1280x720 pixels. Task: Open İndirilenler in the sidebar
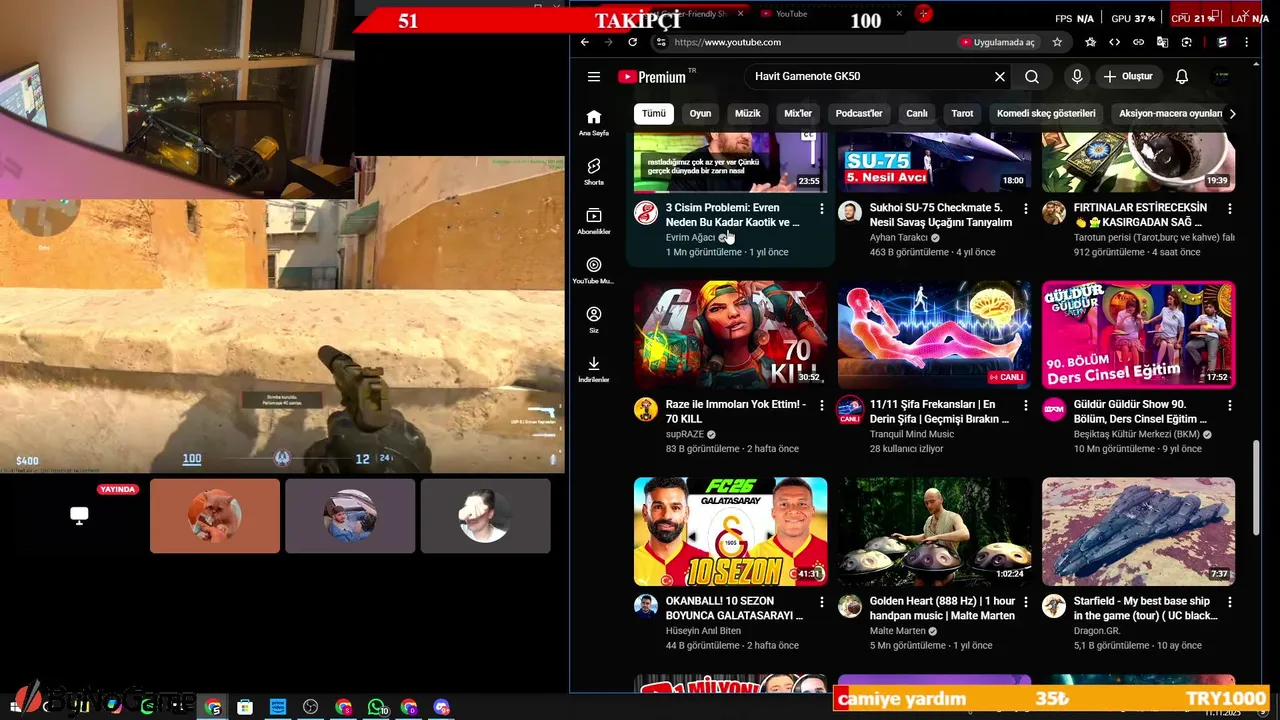click(x=594, y=369)
